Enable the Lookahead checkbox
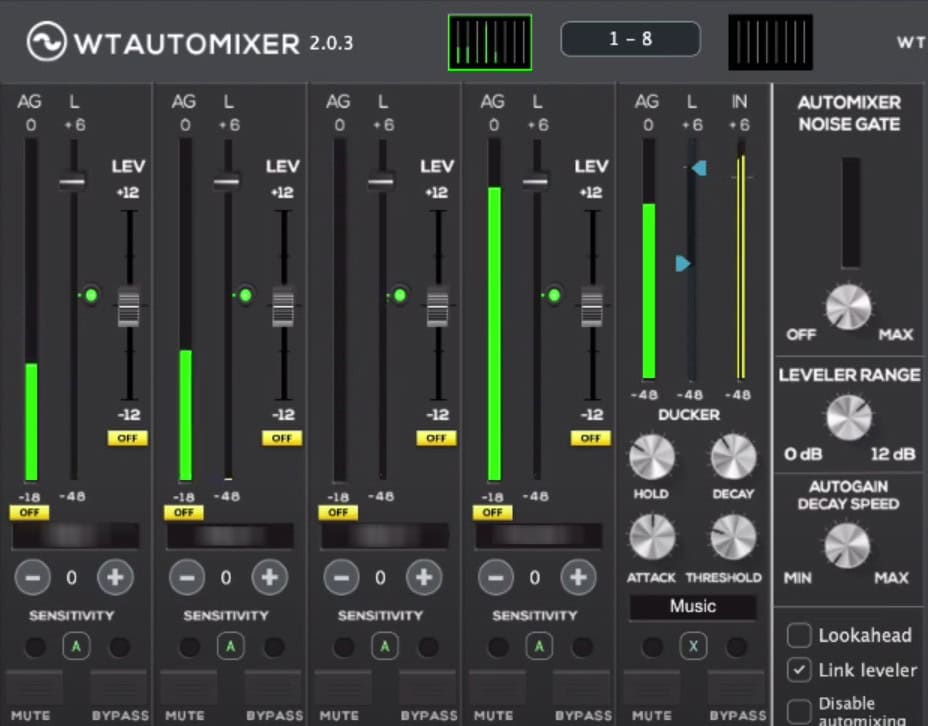The image size is (928, 726). 799,635
